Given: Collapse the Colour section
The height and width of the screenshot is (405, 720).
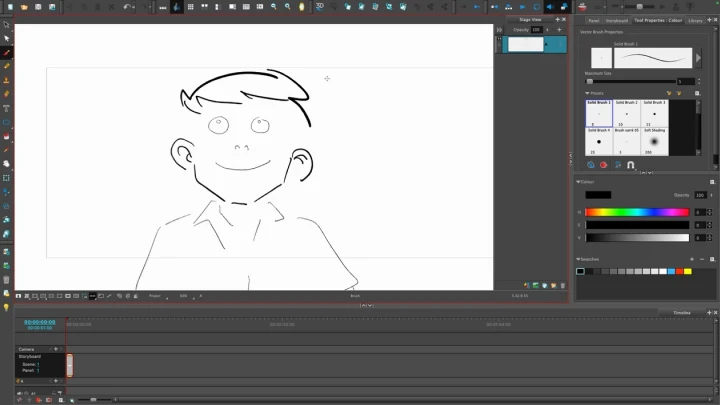Looking at the screenshot, I should pyautogui.click(x=579, y=181).
